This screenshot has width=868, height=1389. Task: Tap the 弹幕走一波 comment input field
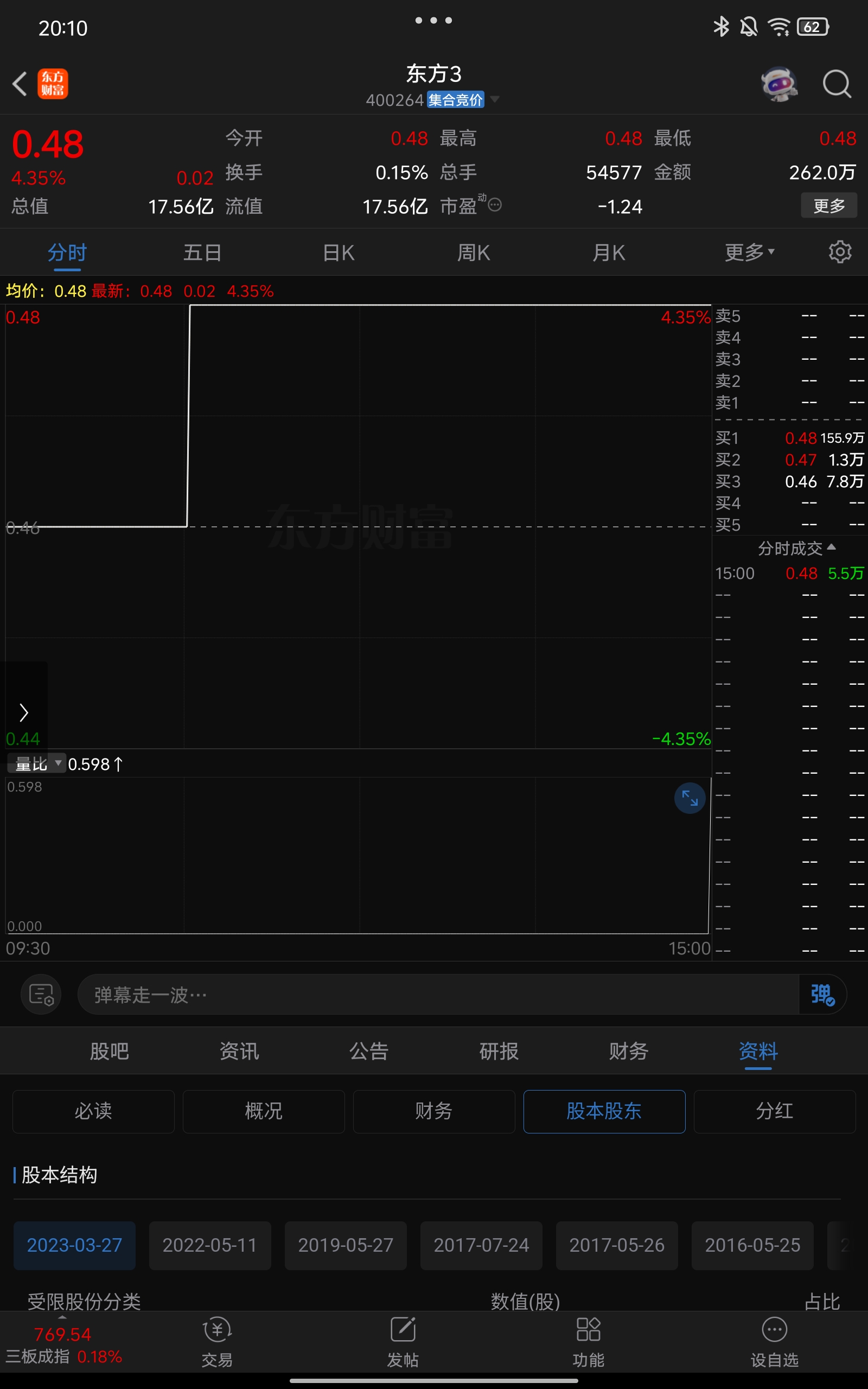click(438, 994)
